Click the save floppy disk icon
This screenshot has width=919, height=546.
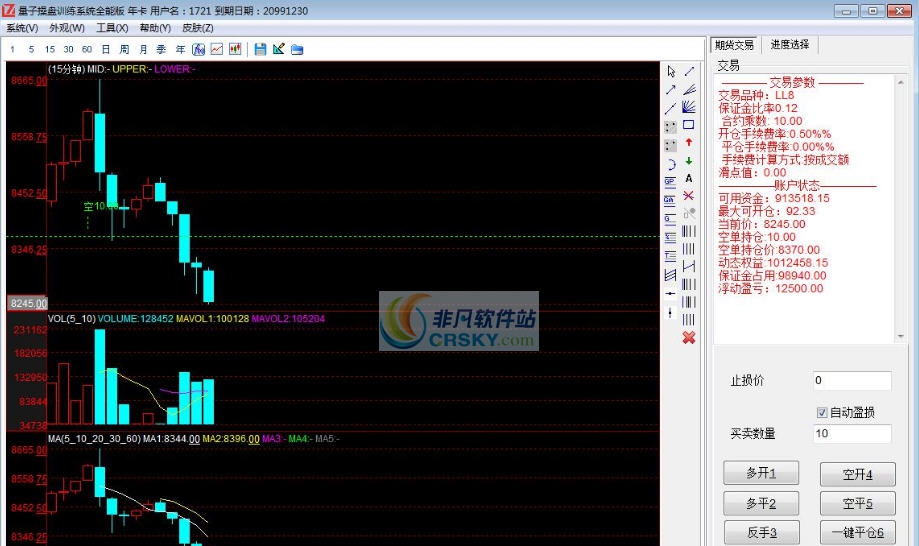pyautogui.click(x=260, y=49)
